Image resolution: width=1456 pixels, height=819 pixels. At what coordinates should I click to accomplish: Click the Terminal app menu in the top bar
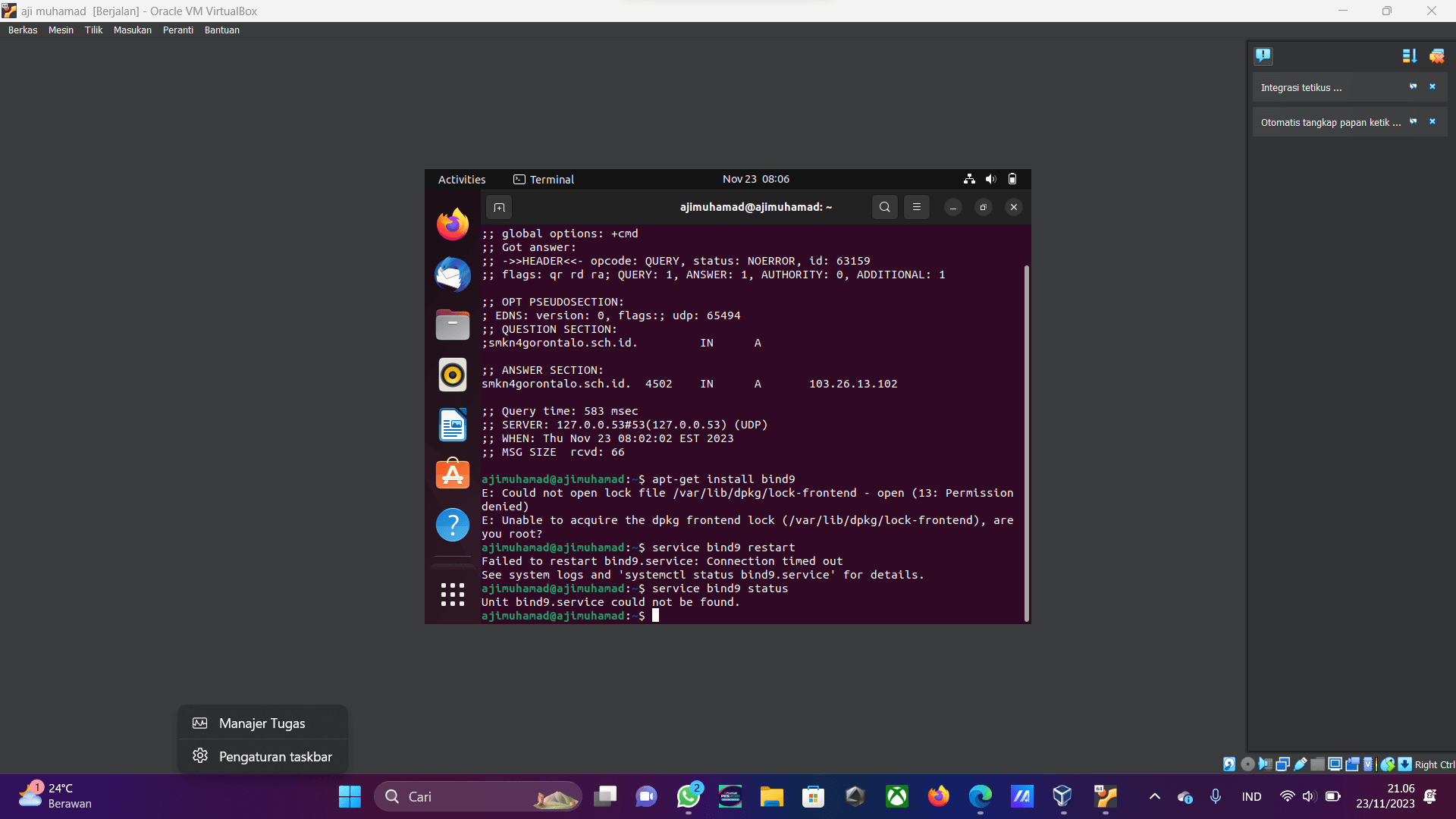coord(544,180)
